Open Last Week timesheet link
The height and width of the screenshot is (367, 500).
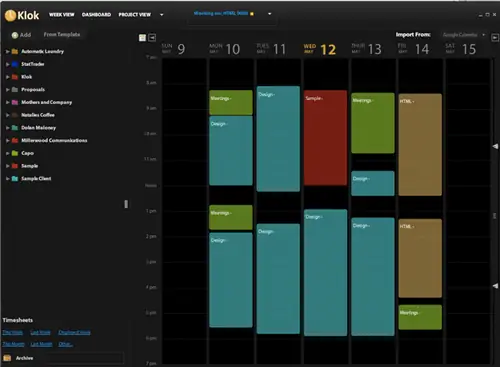[x=40, y=332]
